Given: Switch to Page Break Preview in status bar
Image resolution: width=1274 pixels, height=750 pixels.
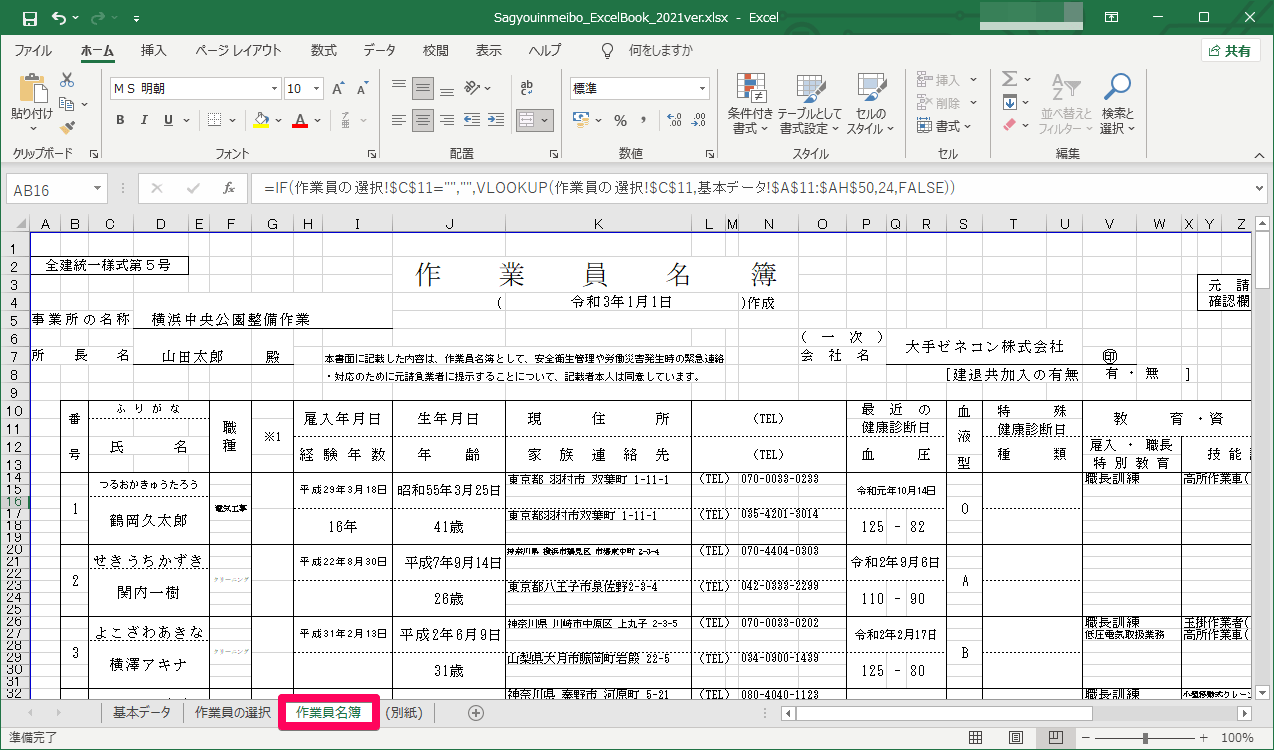Looking at the screenshot, I should [1055, 738].
